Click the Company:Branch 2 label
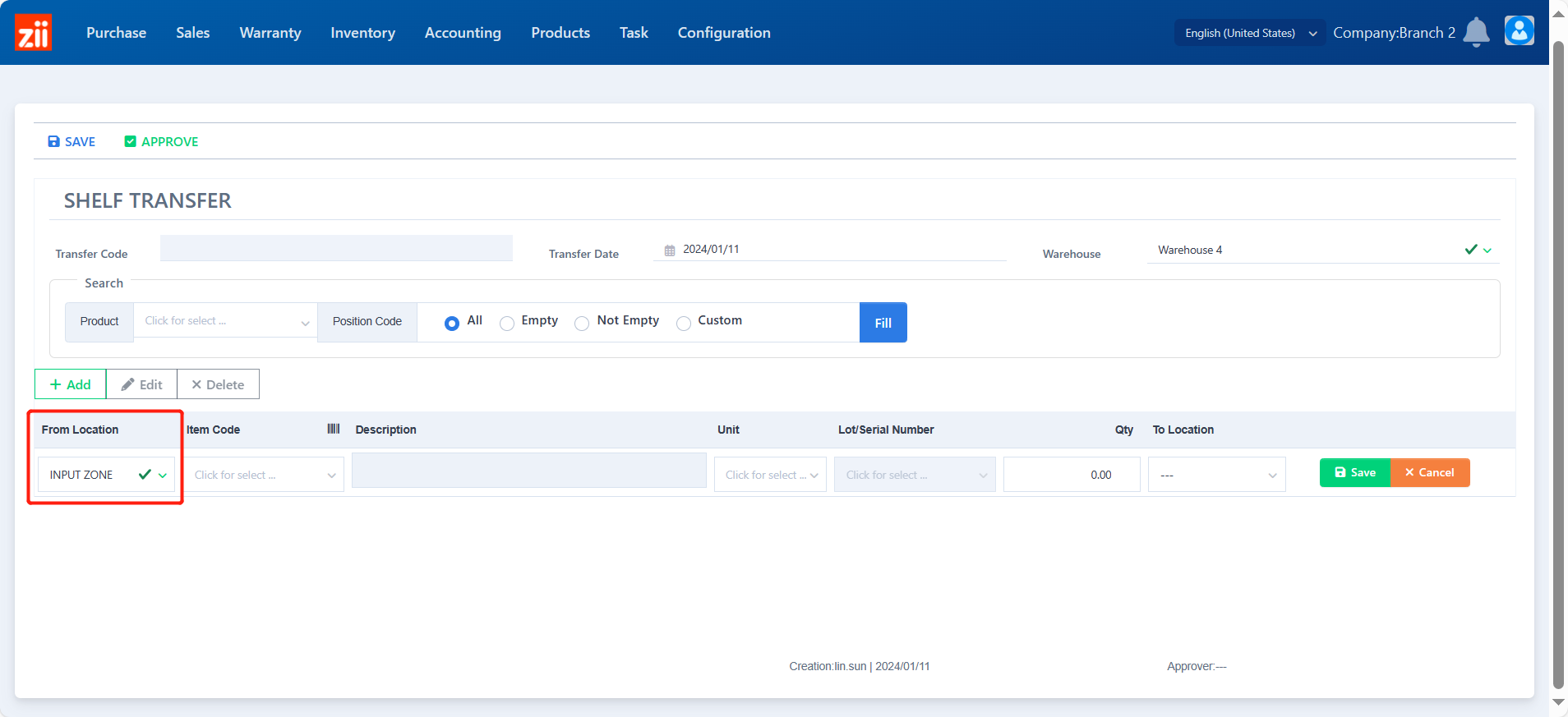The image size is (1568, 717). 1394,33
